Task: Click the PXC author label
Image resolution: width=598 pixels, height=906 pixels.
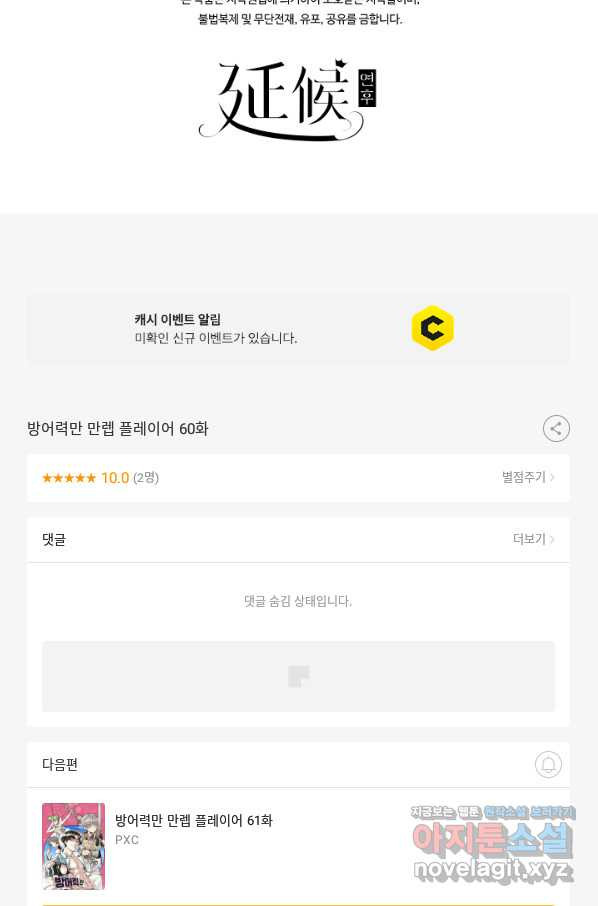Action: [x=127, y=840]
